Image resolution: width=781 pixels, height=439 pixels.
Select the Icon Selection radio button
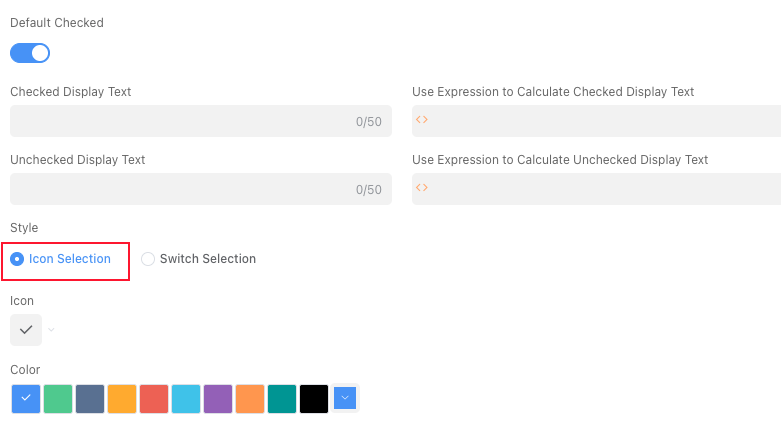(17, 259)
